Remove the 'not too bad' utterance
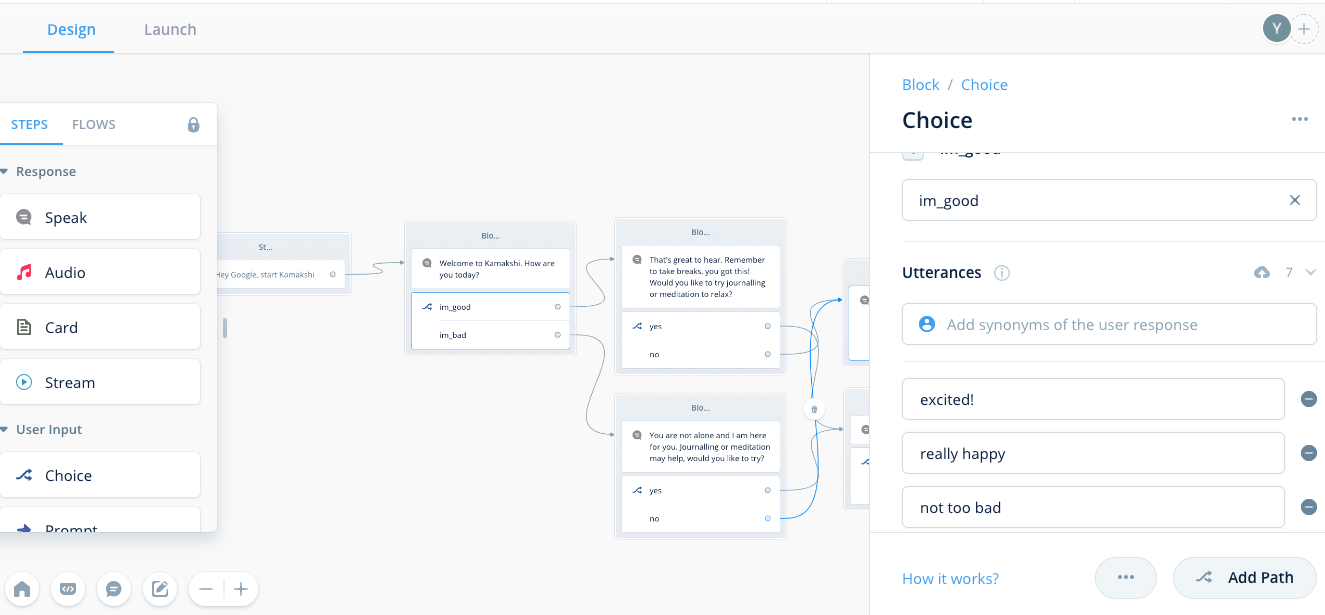The image size is (1325, 615). (1308, 507)
